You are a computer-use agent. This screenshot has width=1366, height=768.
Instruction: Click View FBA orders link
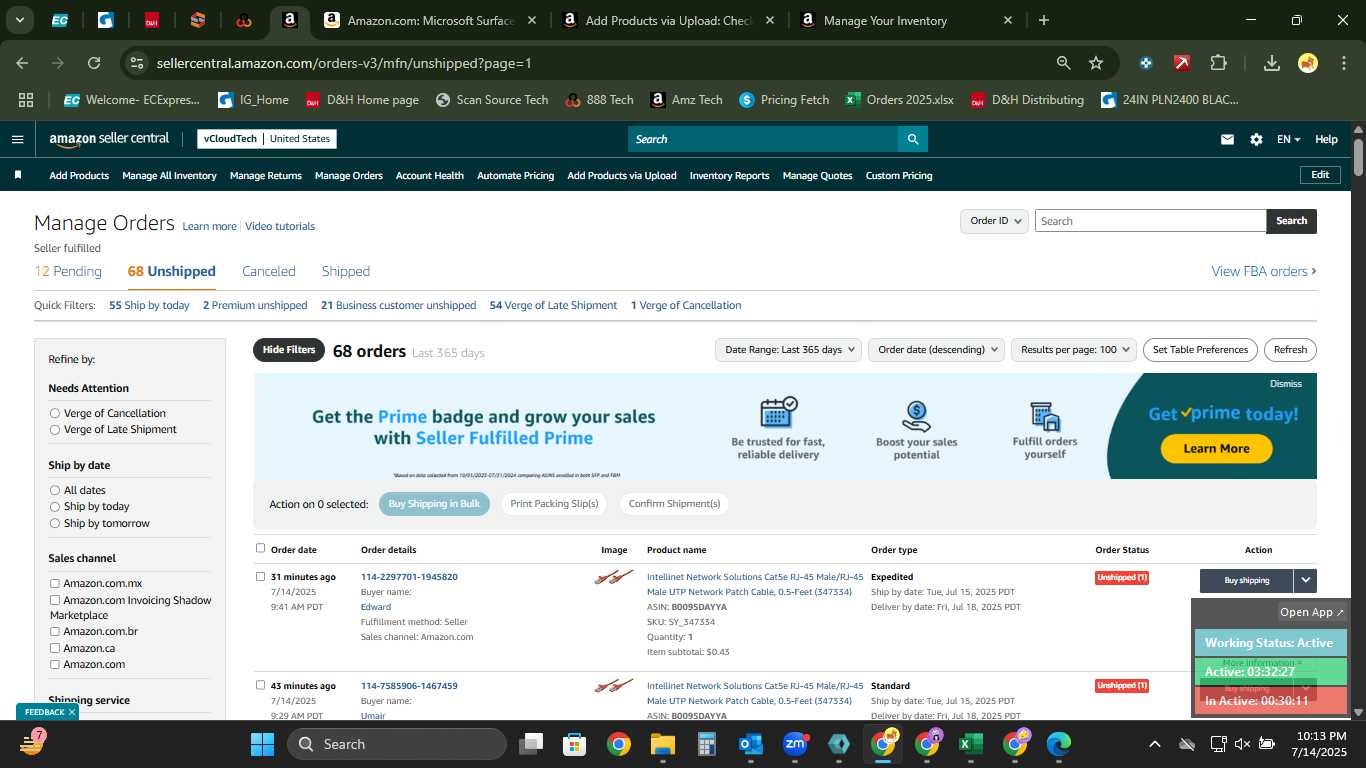click(1264, 271)
